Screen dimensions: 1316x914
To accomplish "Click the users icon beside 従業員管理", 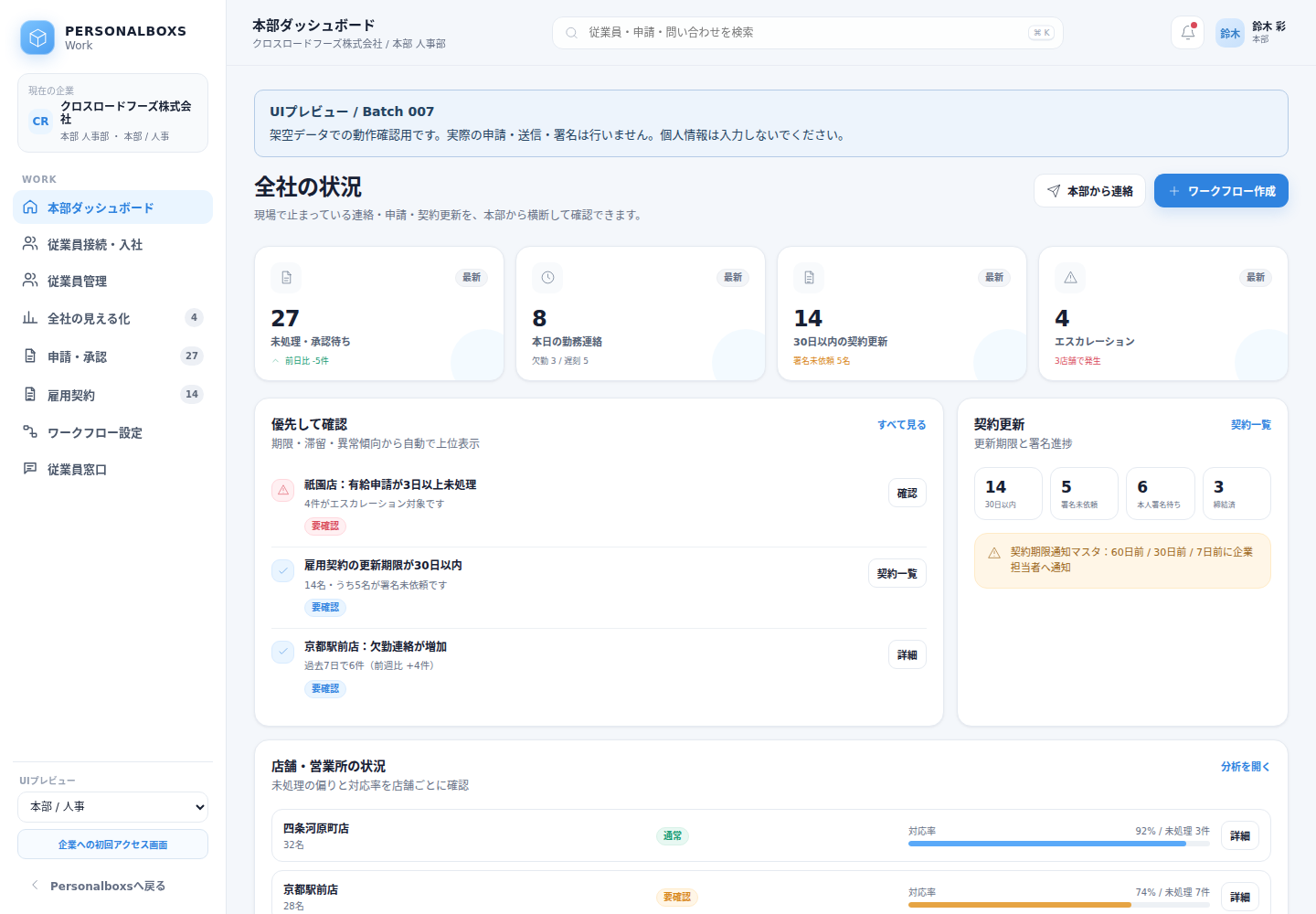I will (30, 281).
